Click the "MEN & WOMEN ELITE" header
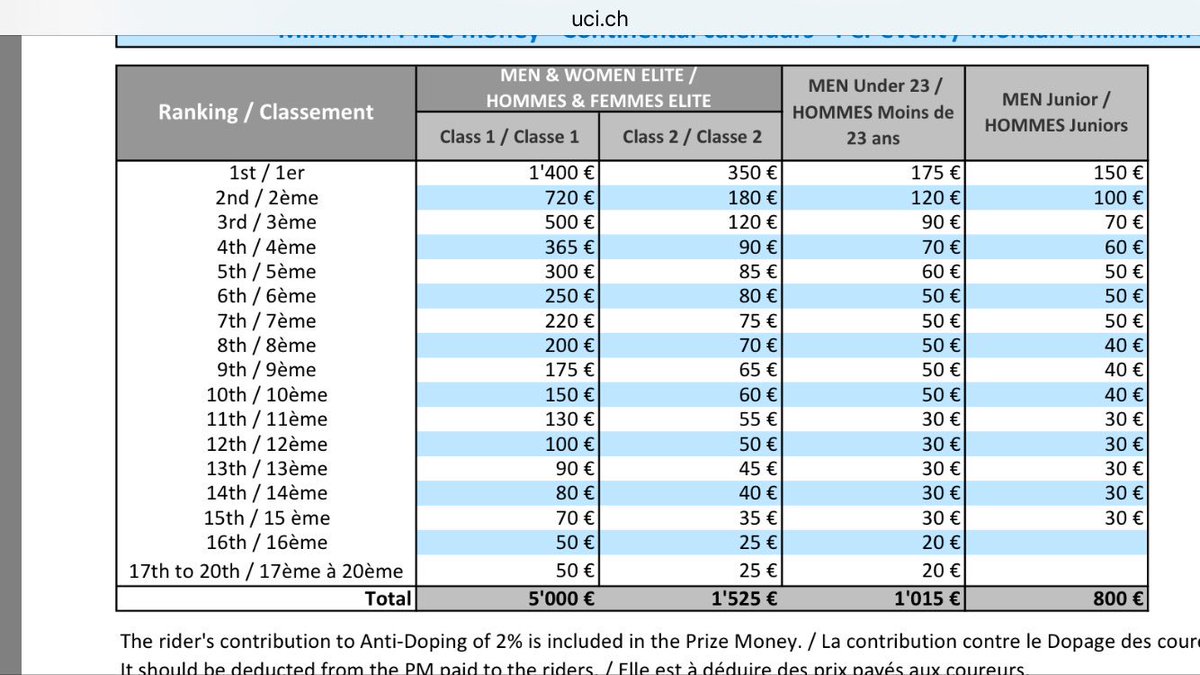The width and height of the screenshot is (1200, 675). pos(599,89)
